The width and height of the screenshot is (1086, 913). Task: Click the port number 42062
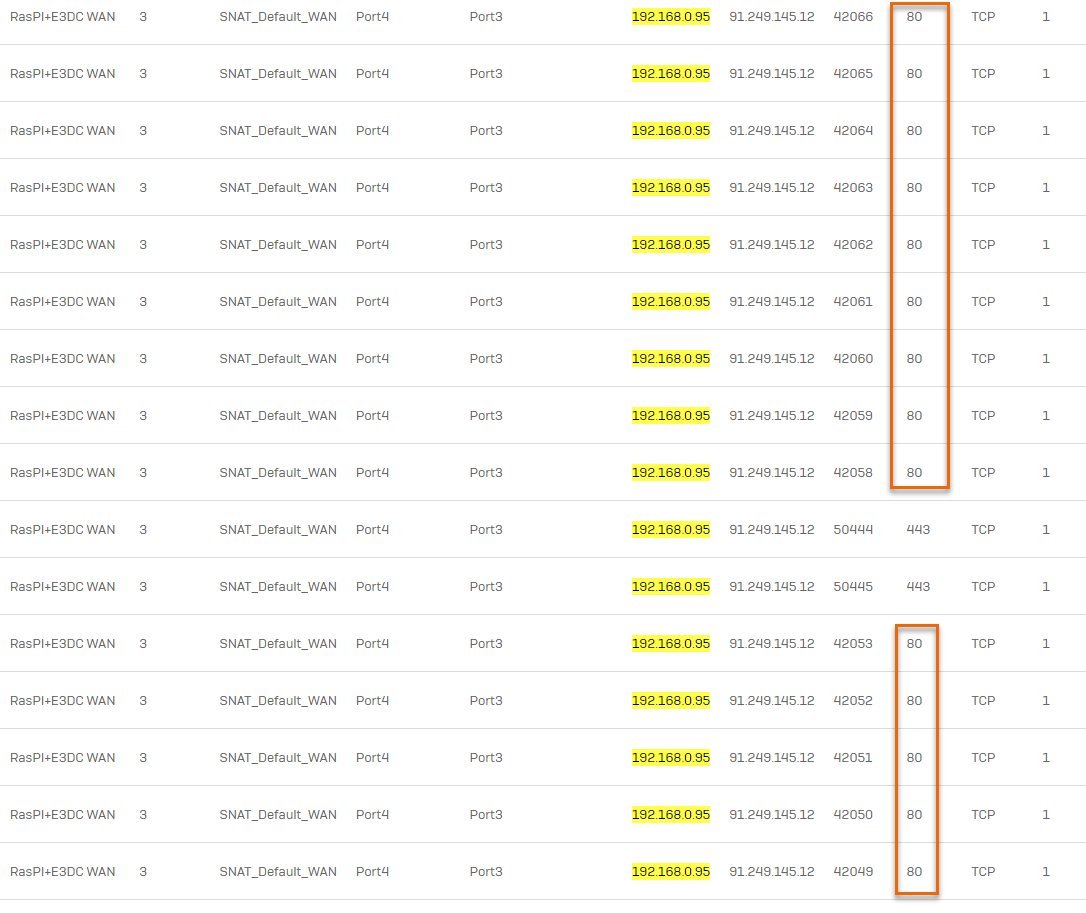click(x=853, y=245)
